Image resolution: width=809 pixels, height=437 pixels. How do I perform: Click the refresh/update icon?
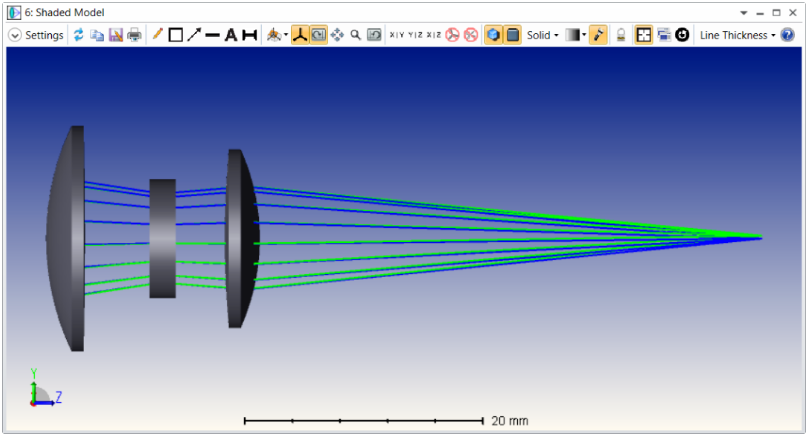point(78,35)
